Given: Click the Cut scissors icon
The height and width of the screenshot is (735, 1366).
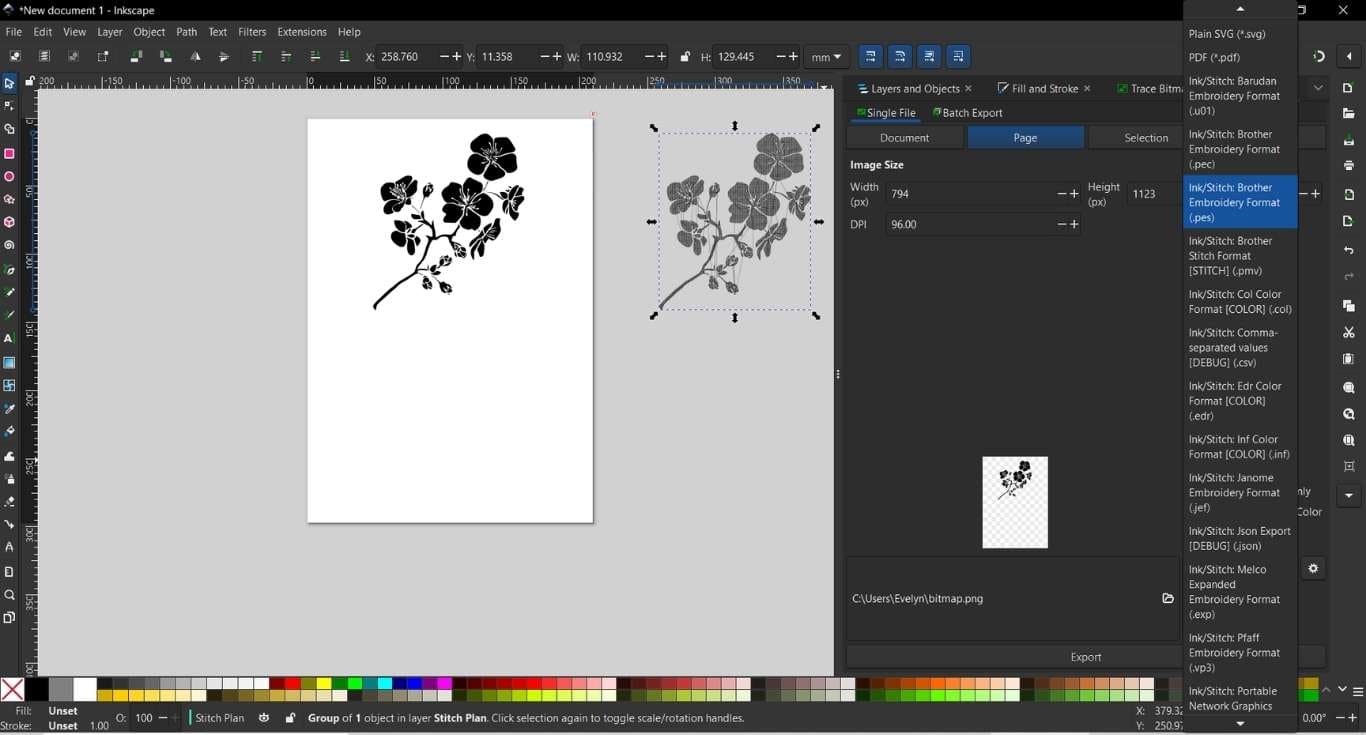Looking at the screenshot, I should click(1348, 332).
